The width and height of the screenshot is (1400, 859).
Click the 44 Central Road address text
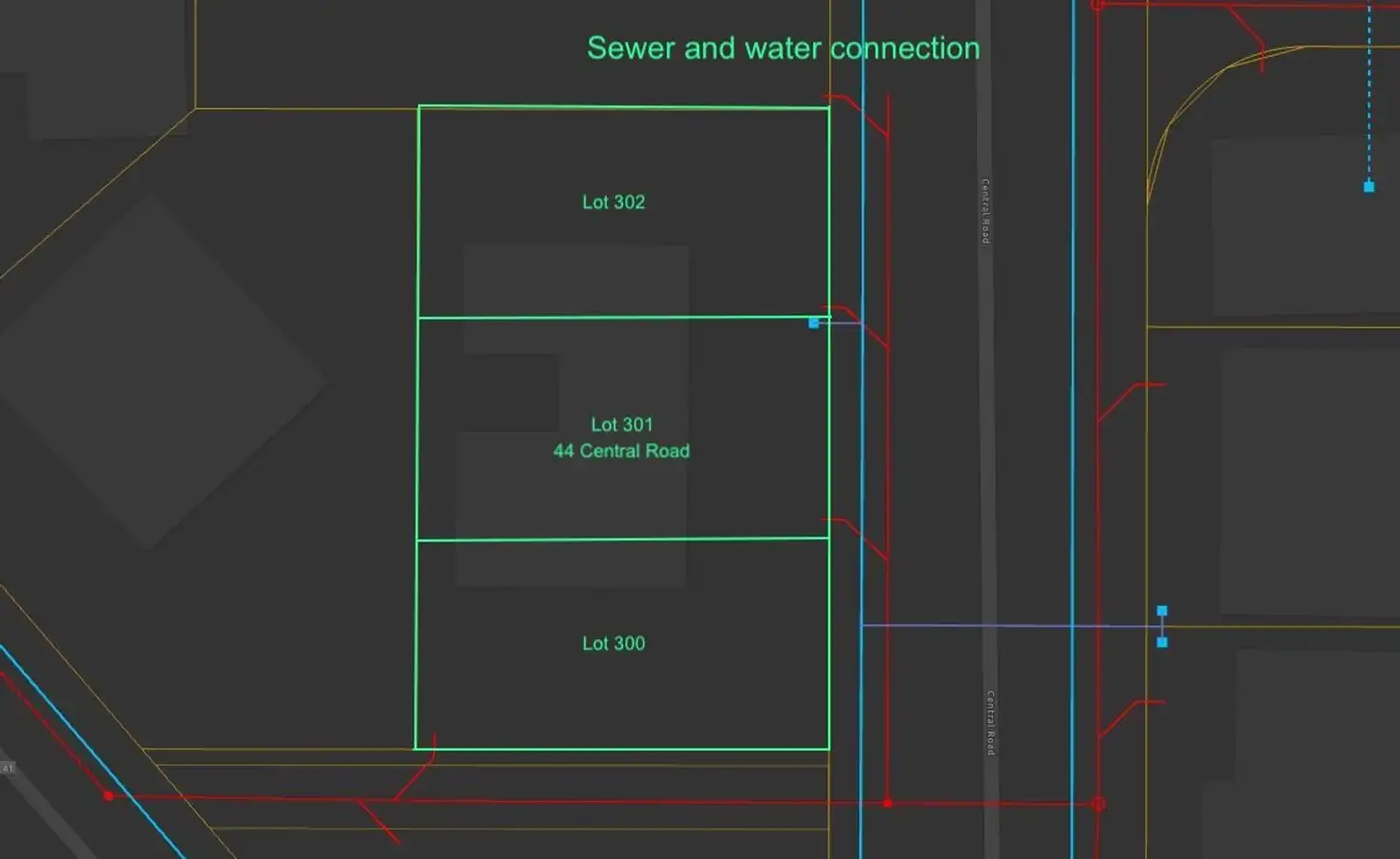[x=621, y=451]
